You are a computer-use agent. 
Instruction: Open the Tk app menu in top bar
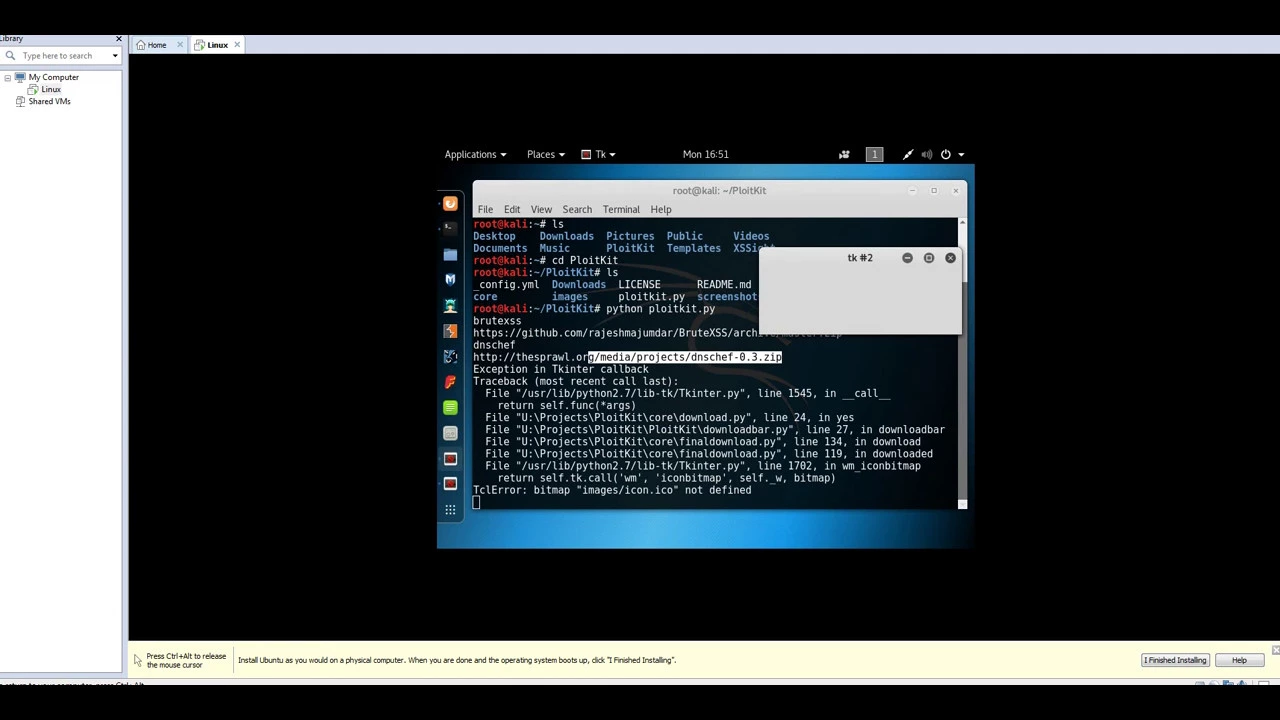pyautogui.click(x=598, y=154)
